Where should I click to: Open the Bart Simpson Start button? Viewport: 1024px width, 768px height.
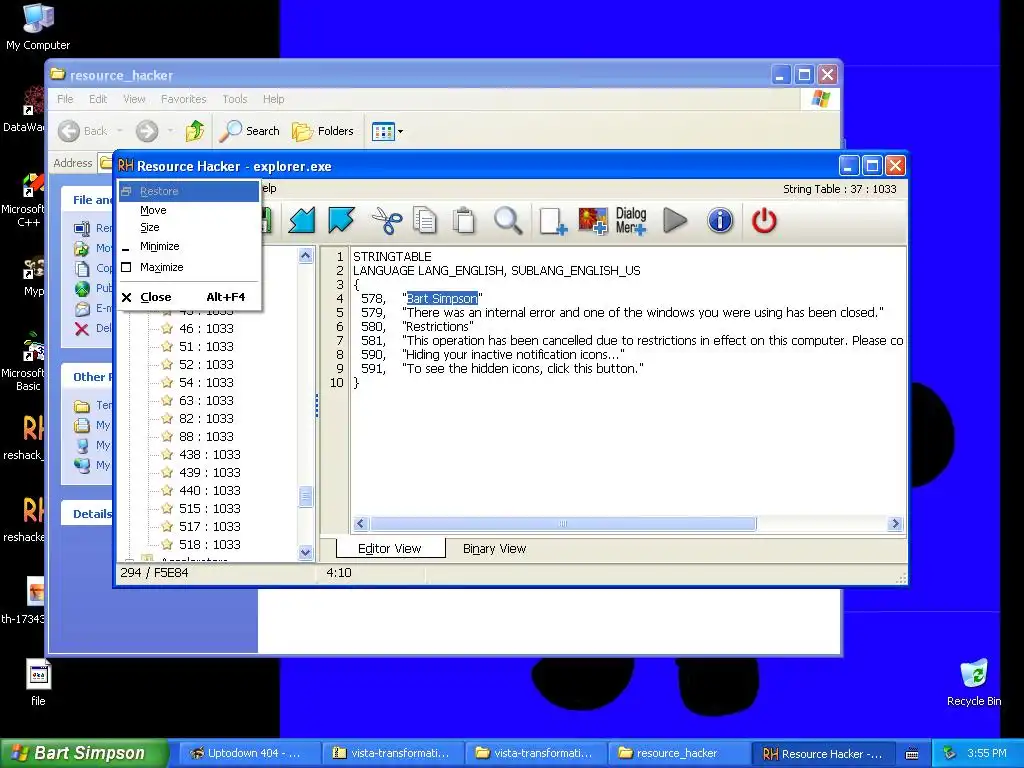click(x=84, y=753)
